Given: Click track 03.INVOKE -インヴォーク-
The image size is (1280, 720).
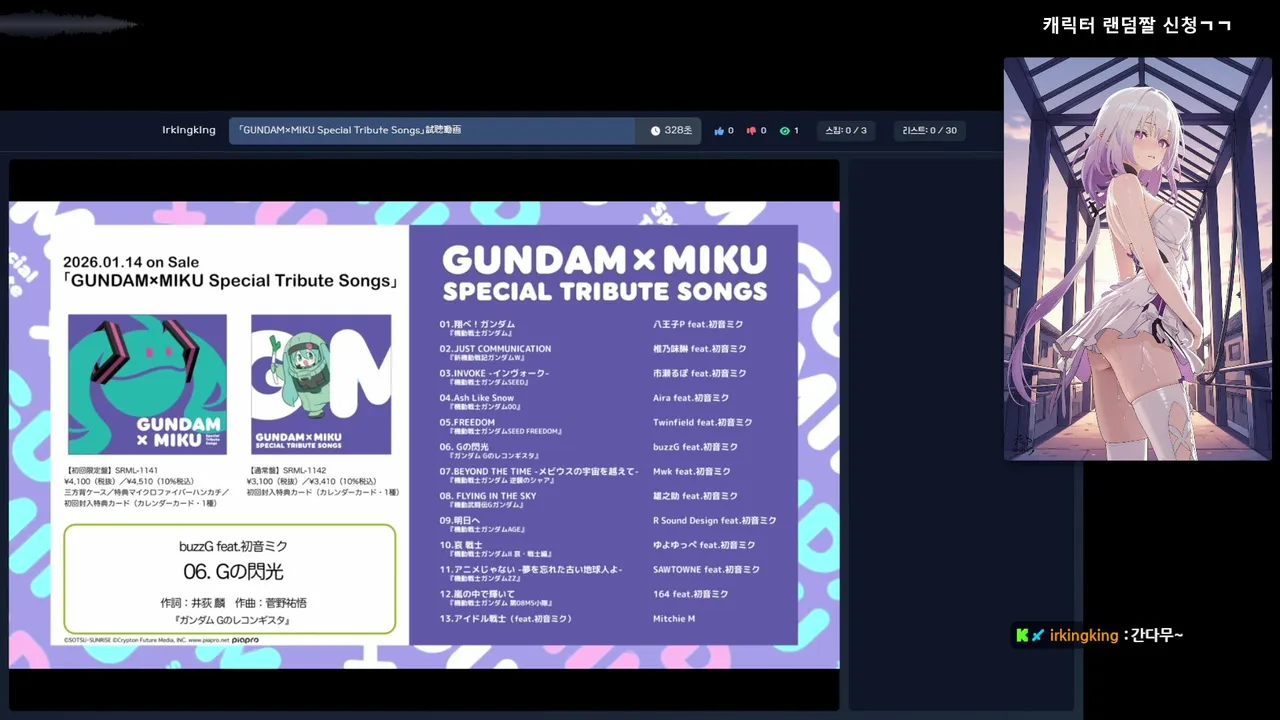Looking at the screenshot, I should click(x=494, y=373).
